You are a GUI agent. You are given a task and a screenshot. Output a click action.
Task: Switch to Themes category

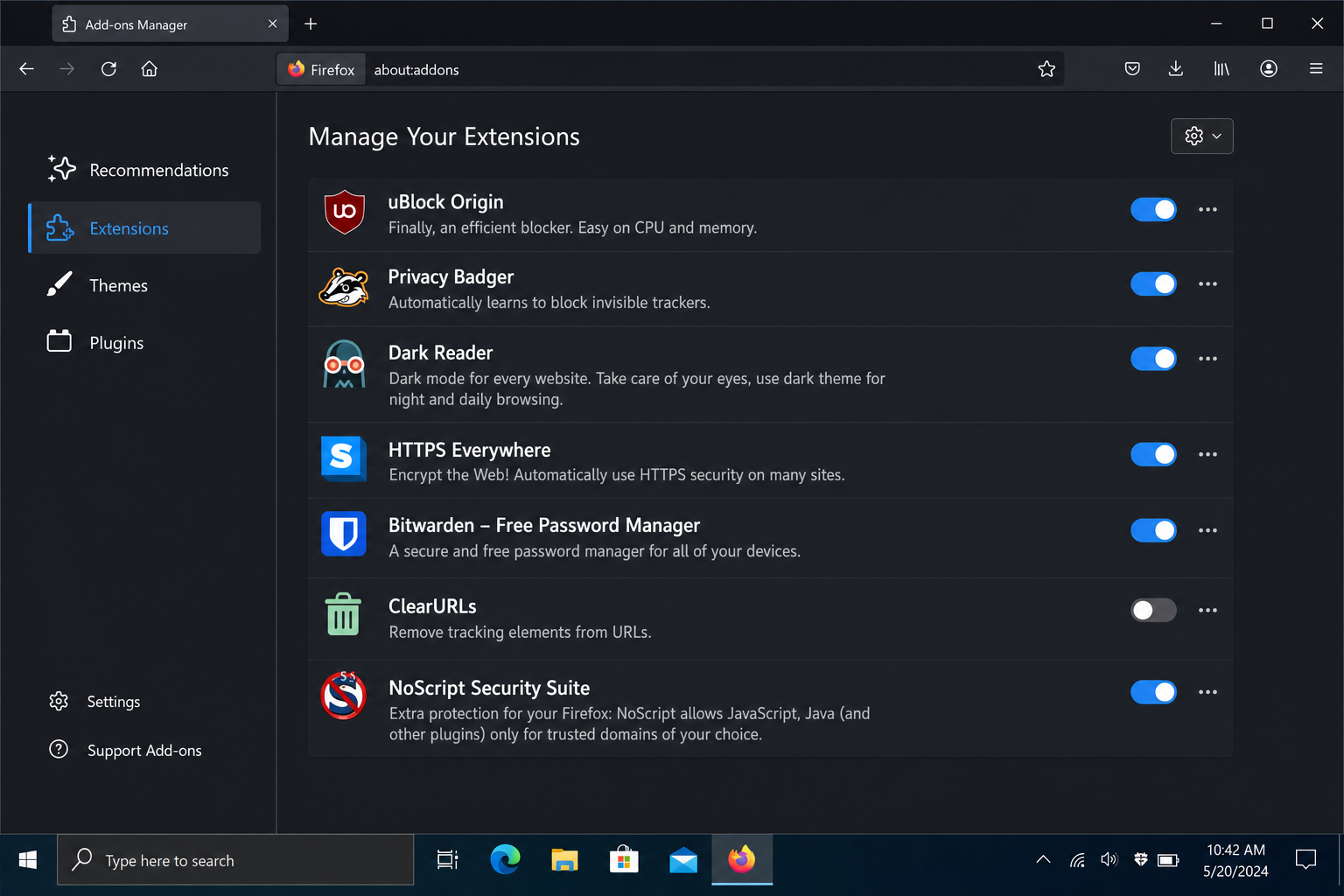click(x=144, y=286)
